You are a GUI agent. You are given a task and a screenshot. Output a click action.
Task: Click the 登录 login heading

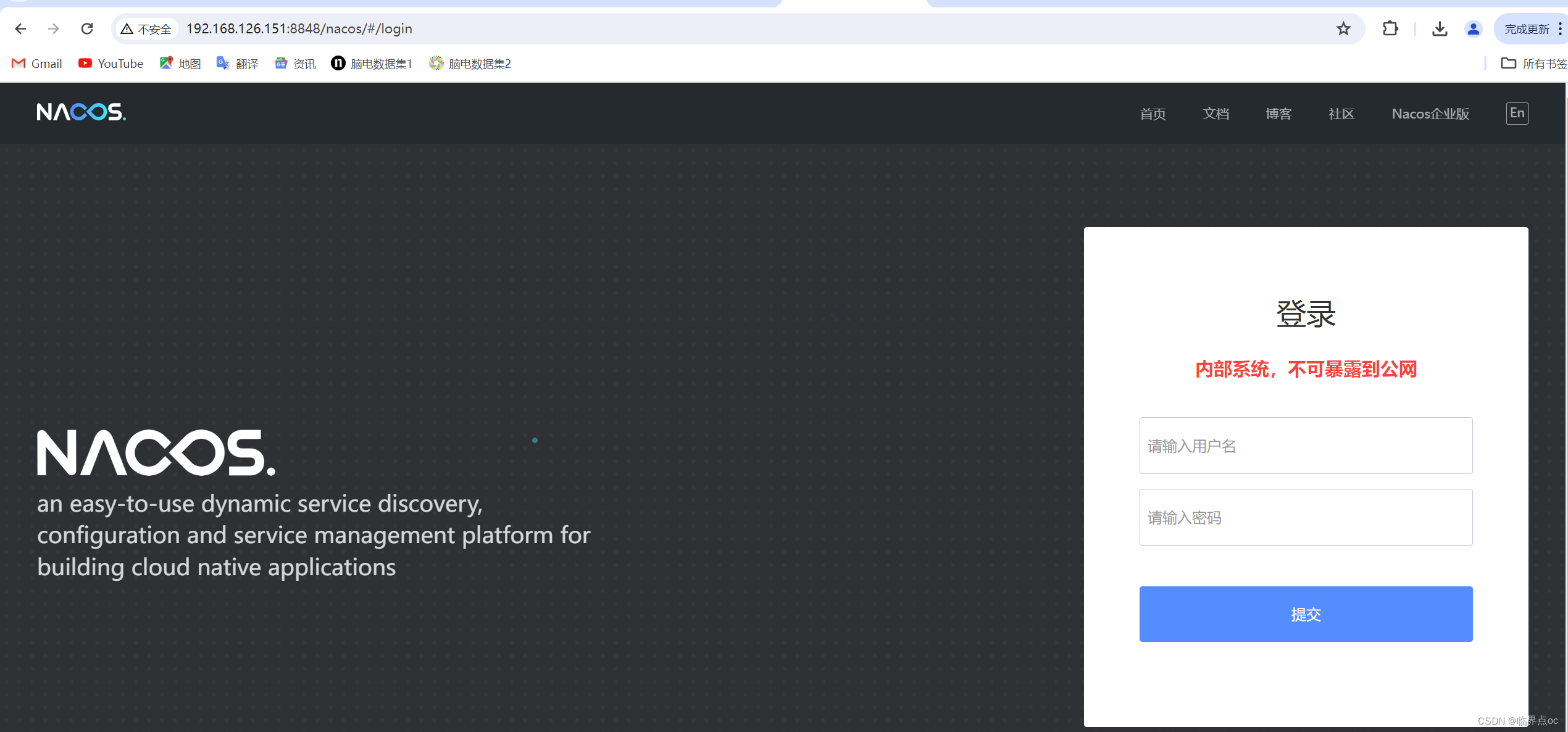pyautogui.click(x=1306, y=314)
